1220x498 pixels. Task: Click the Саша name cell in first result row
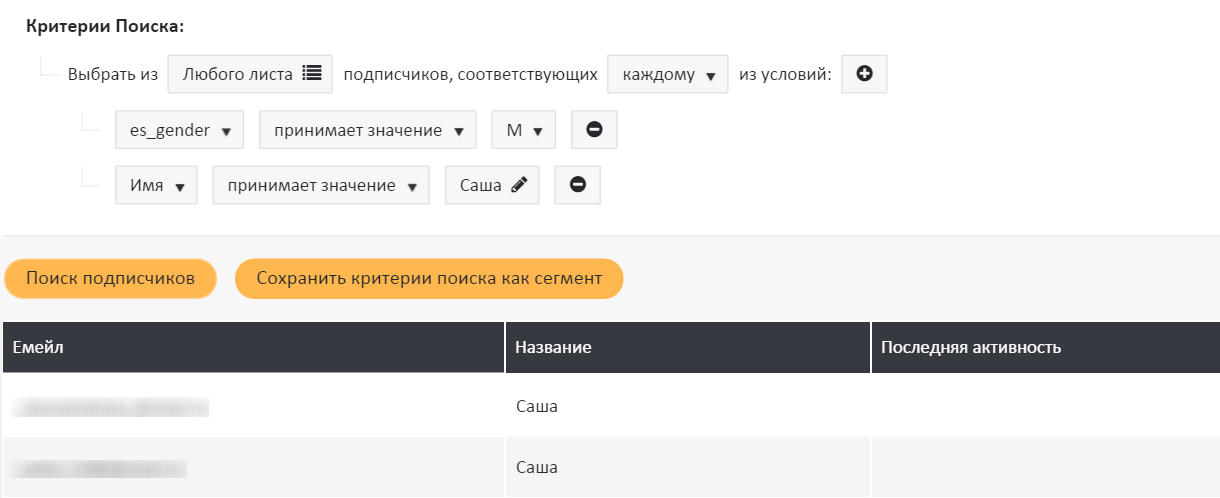[x=537, y=407]
